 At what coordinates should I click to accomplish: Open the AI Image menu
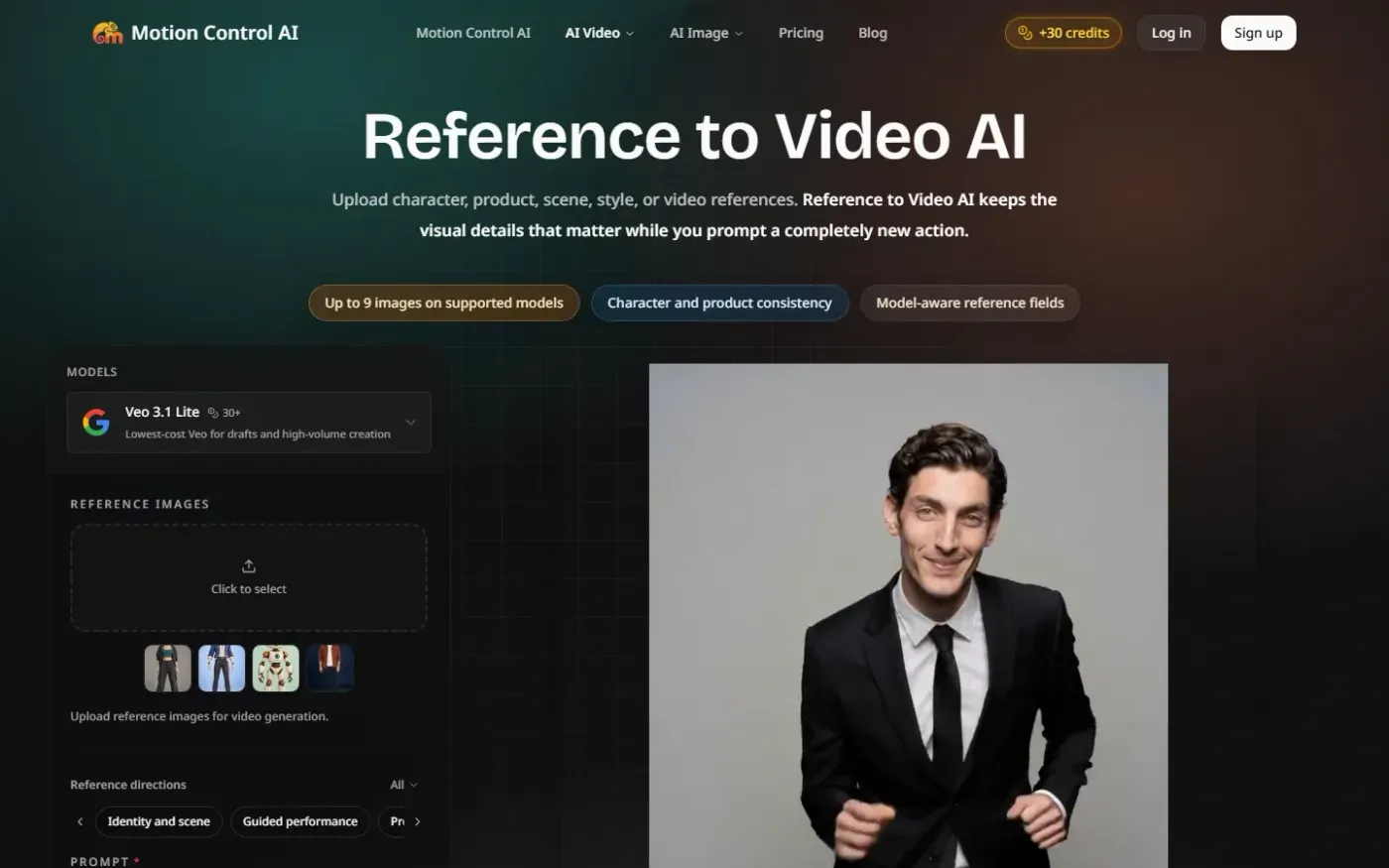tap(706, 33)
